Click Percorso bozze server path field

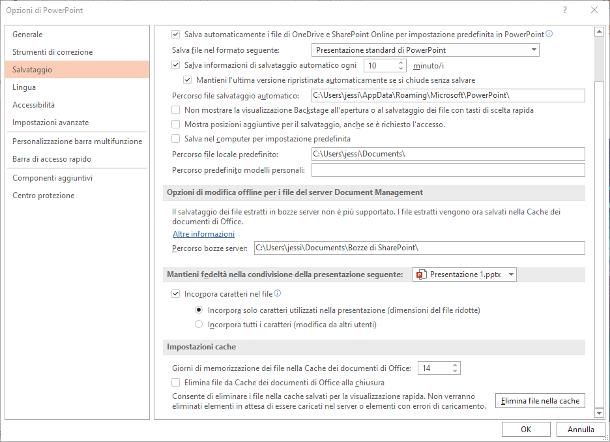[x=419, y=248]
